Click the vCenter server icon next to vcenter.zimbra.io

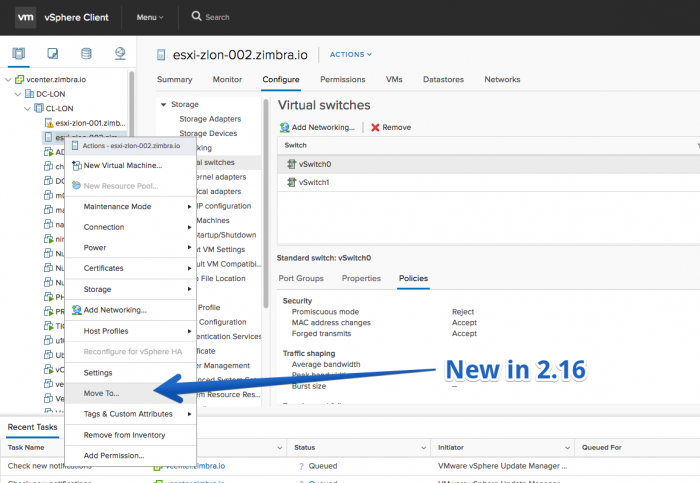[x=19, y=79]
